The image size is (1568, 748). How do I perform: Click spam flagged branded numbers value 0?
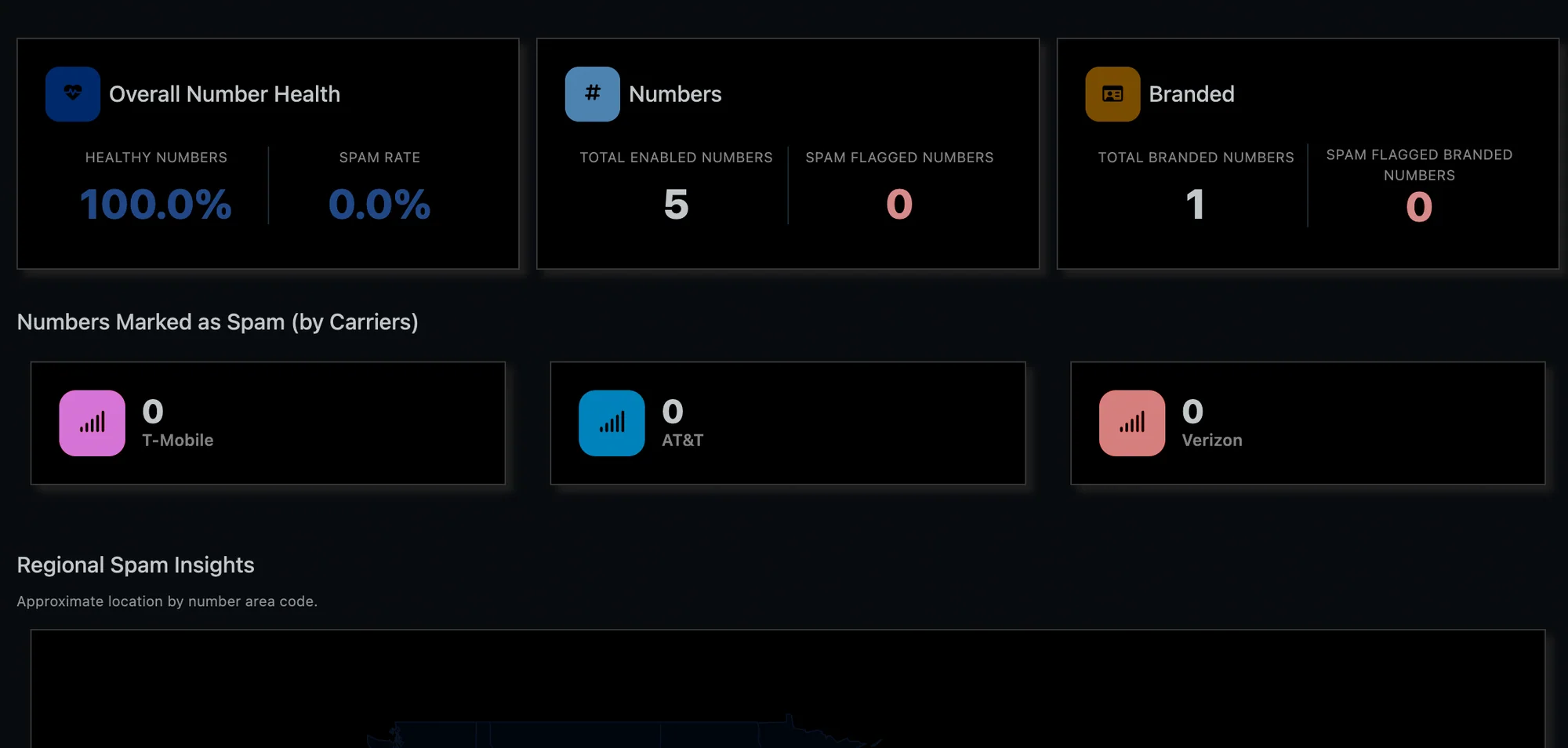(1419, 208)
